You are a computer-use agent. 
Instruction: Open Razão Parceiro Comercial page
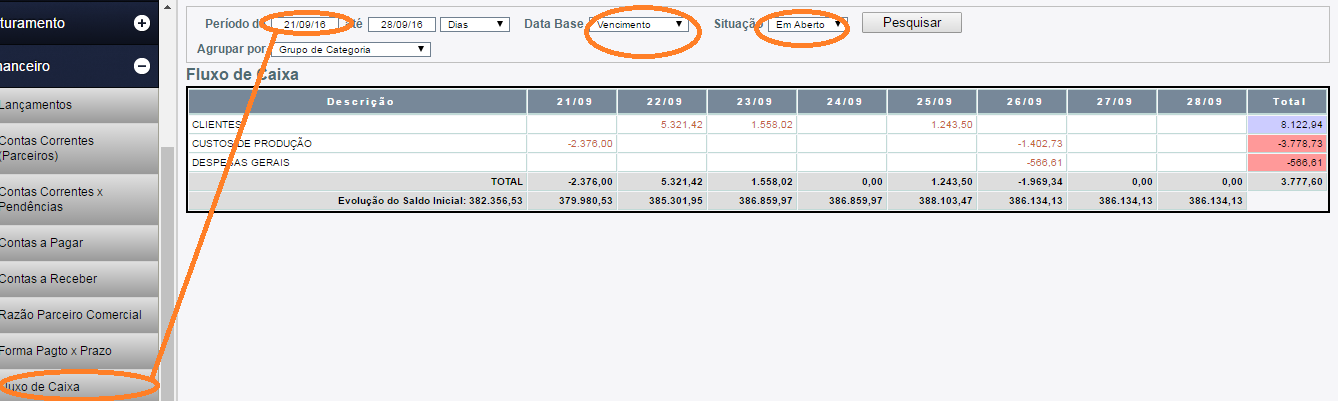(72, 315)
